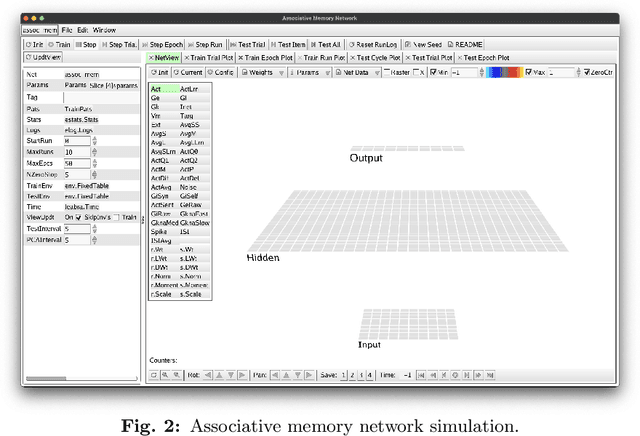
Task: Step back one time step
Action: click(444, 375)
